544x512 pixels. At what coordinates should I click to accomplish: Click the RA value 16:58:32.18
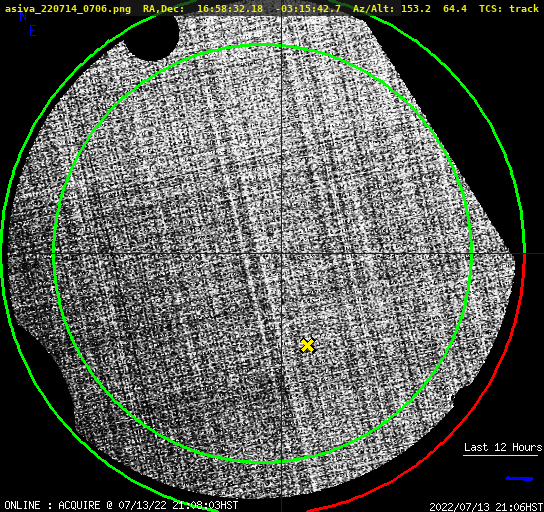tap(230, 8)
